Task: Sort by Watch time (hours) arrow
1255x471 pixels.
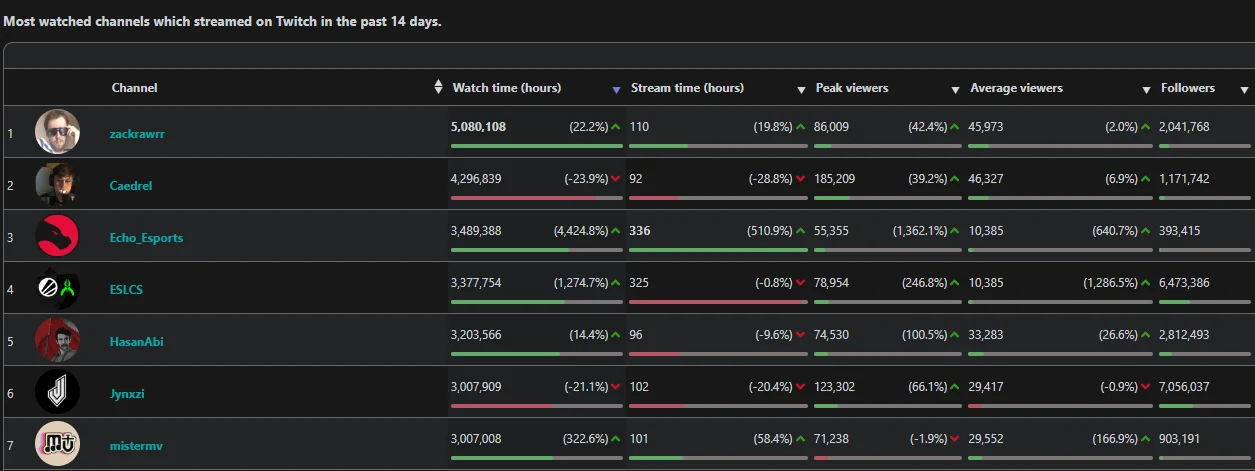Action: [x=617, y=90]
